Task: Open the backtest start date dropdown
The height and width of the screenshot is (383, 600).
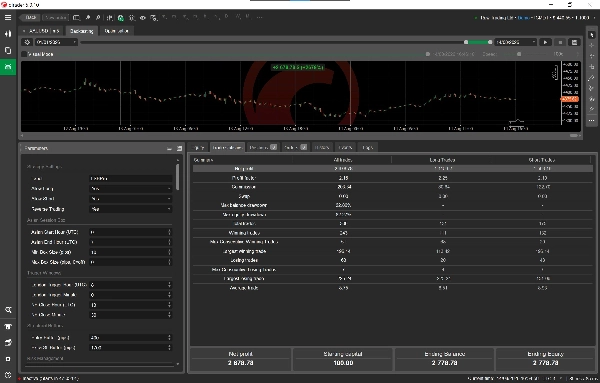Action: [x=56, y=42]
